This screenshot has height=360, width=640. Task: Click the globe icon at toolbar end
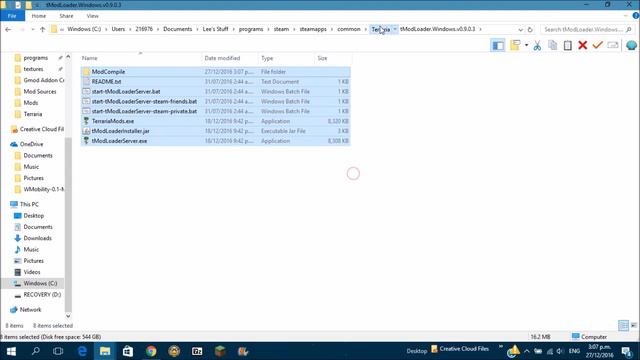click(x=631, y=45)
